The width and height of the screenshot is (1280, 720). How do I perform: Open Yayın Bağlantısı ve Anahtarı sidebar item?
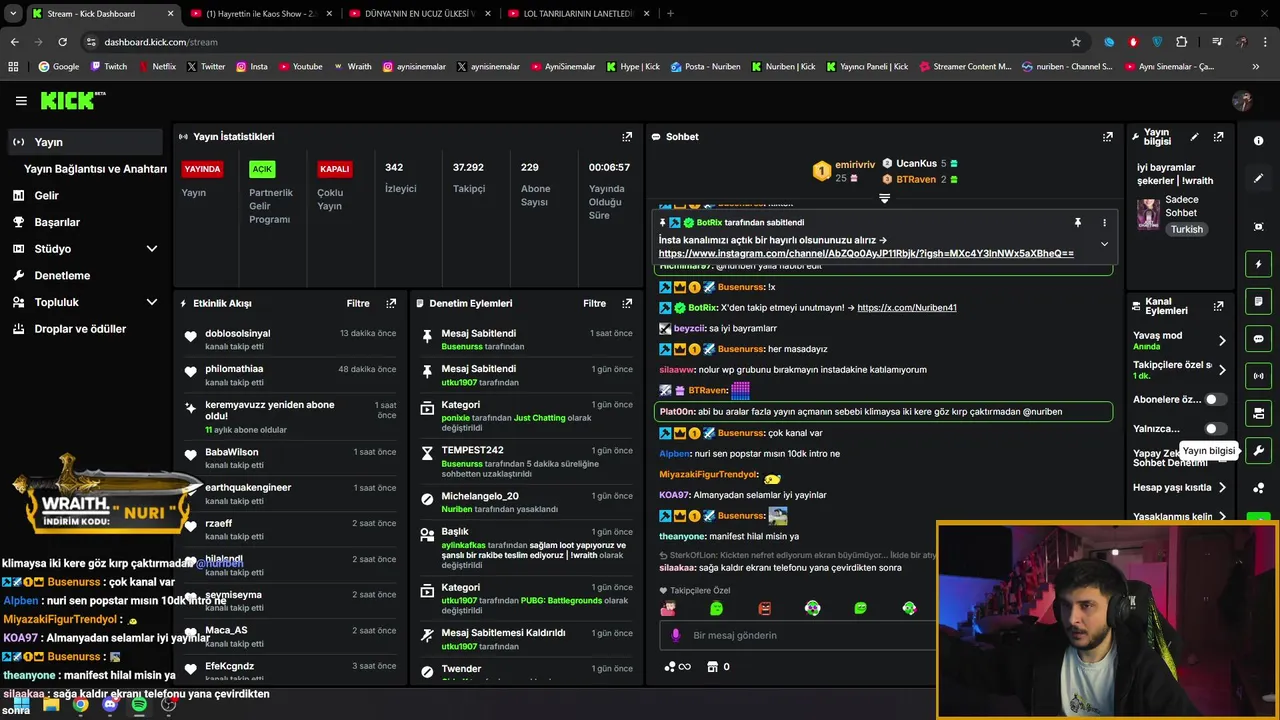[x=95, y=169]
